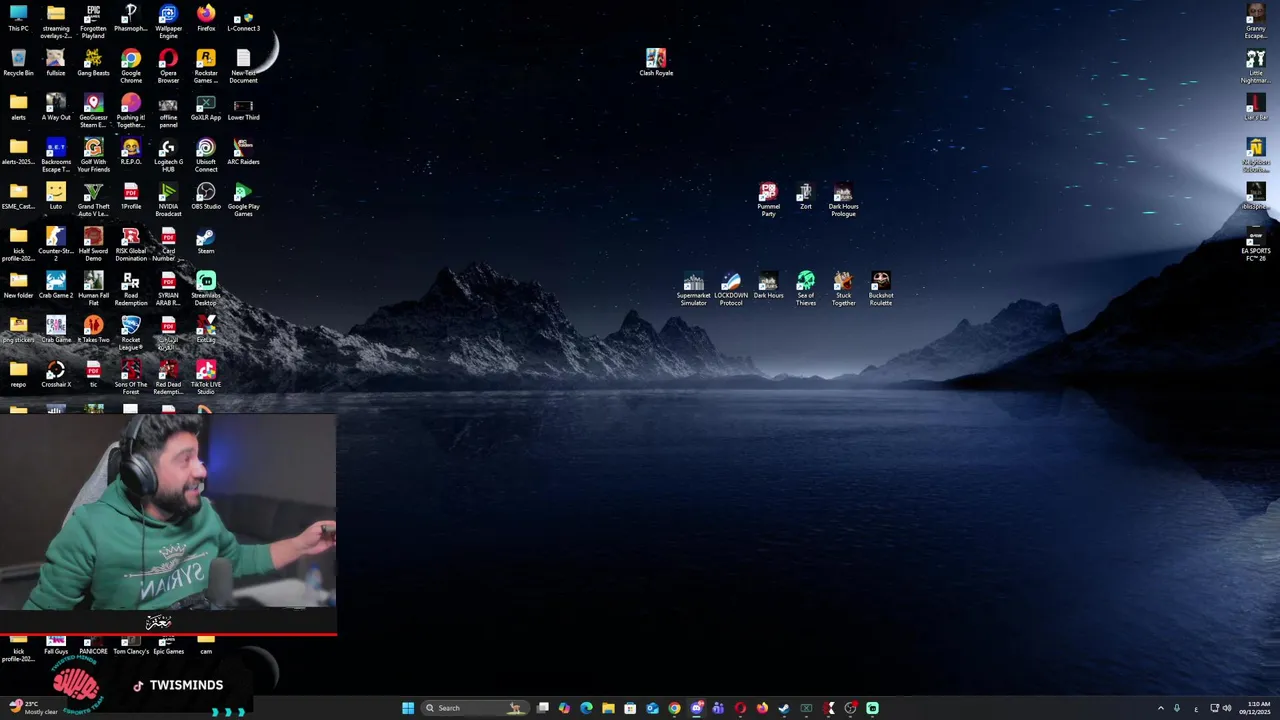The width and height of the screenshot is (1280, 720).
Task: Open Liar's Bar desktop icon
Action: point(1256,108)
